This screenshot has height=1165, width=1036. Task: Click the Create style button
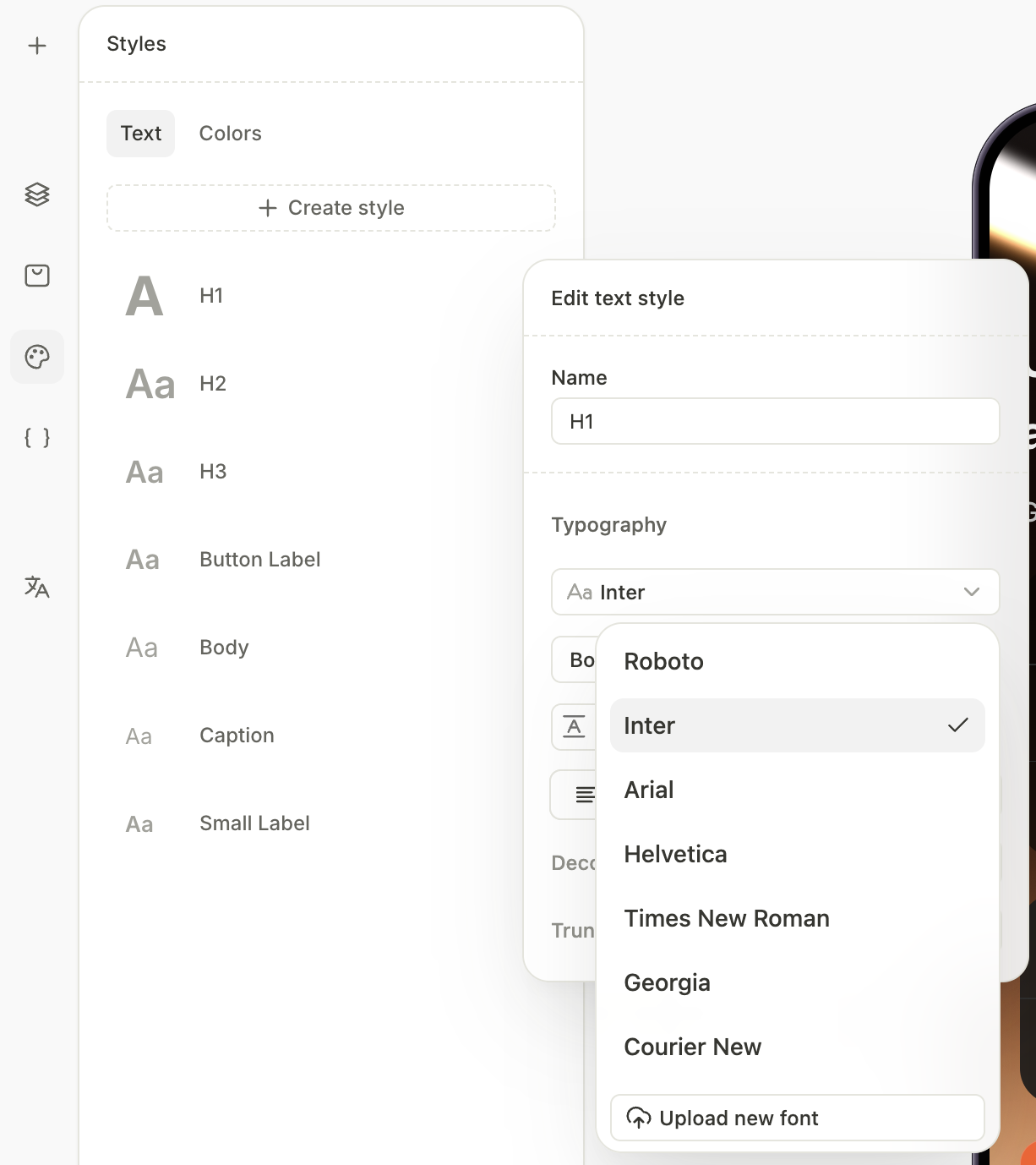[331, 208]
